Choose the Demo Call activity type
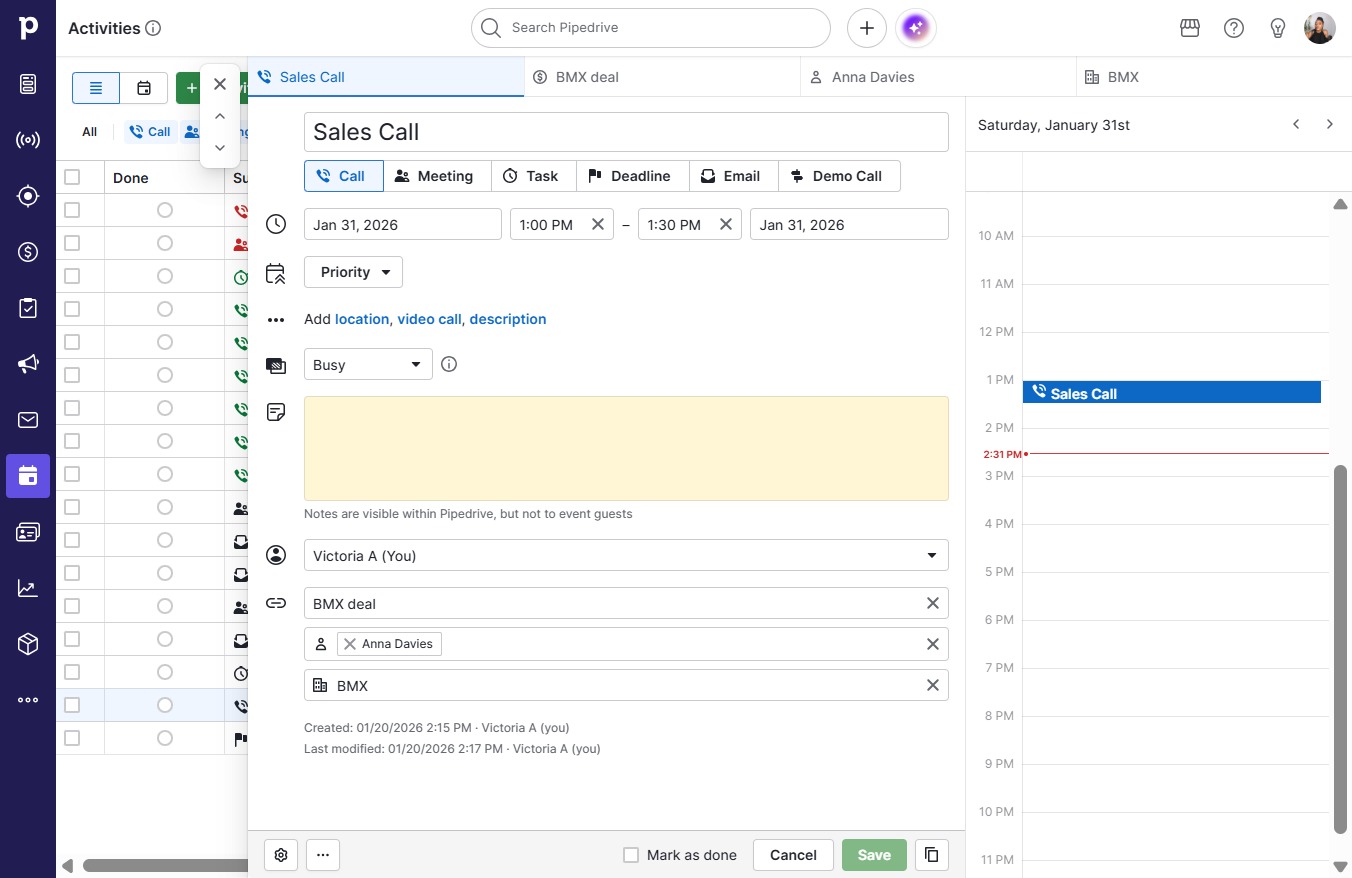The image size is (1352, 878). coord(838,176)
